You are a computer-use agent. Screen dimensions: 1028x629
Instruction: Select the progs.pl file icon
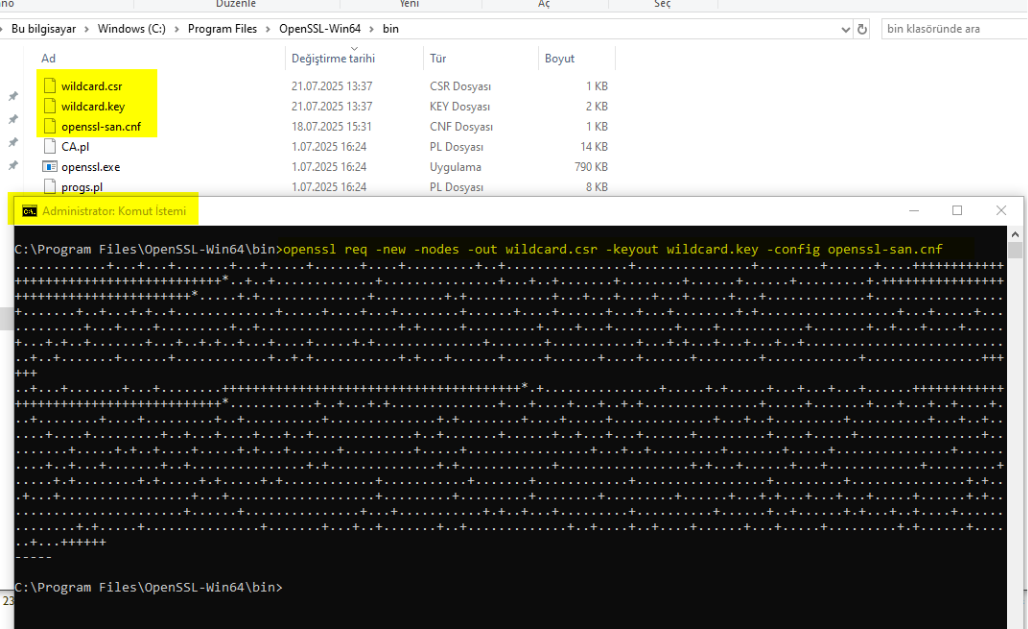[50, 187]
